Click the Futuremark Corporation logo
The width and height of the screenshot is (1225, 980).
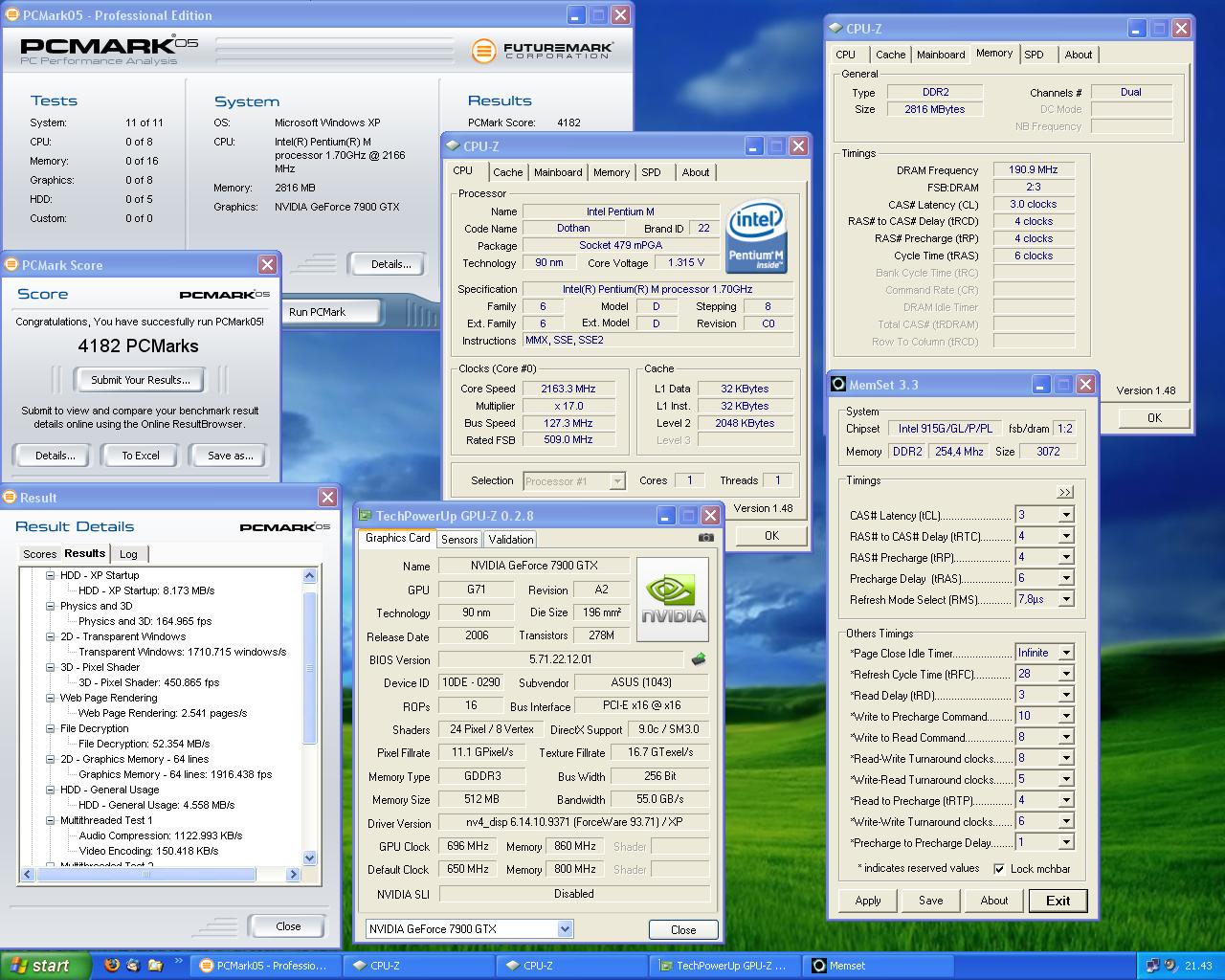tap(544, 50)
